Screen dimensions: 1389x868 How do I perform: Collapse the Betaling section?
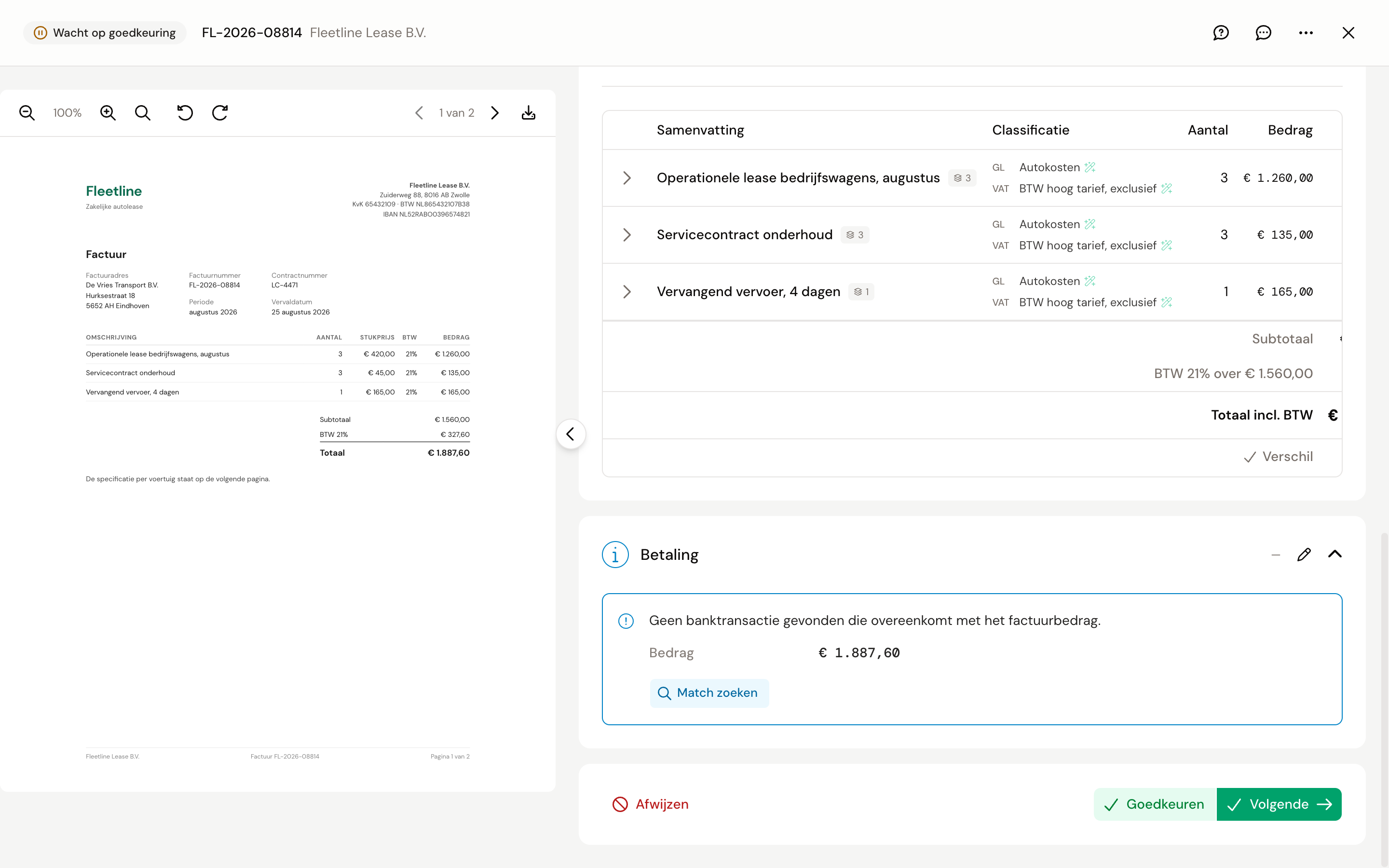point(1335,554)
